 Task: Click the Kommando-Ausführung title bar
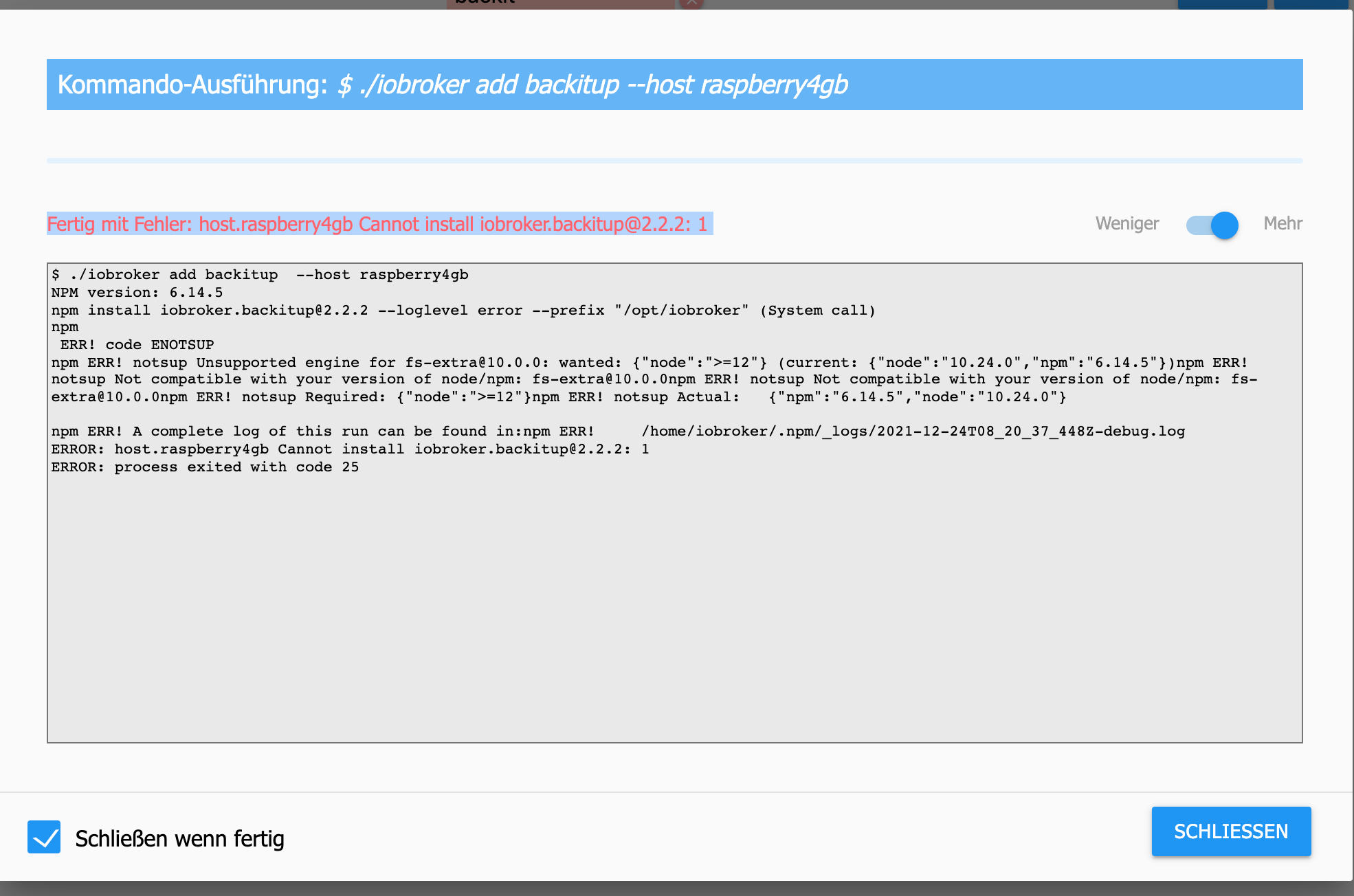674,85
